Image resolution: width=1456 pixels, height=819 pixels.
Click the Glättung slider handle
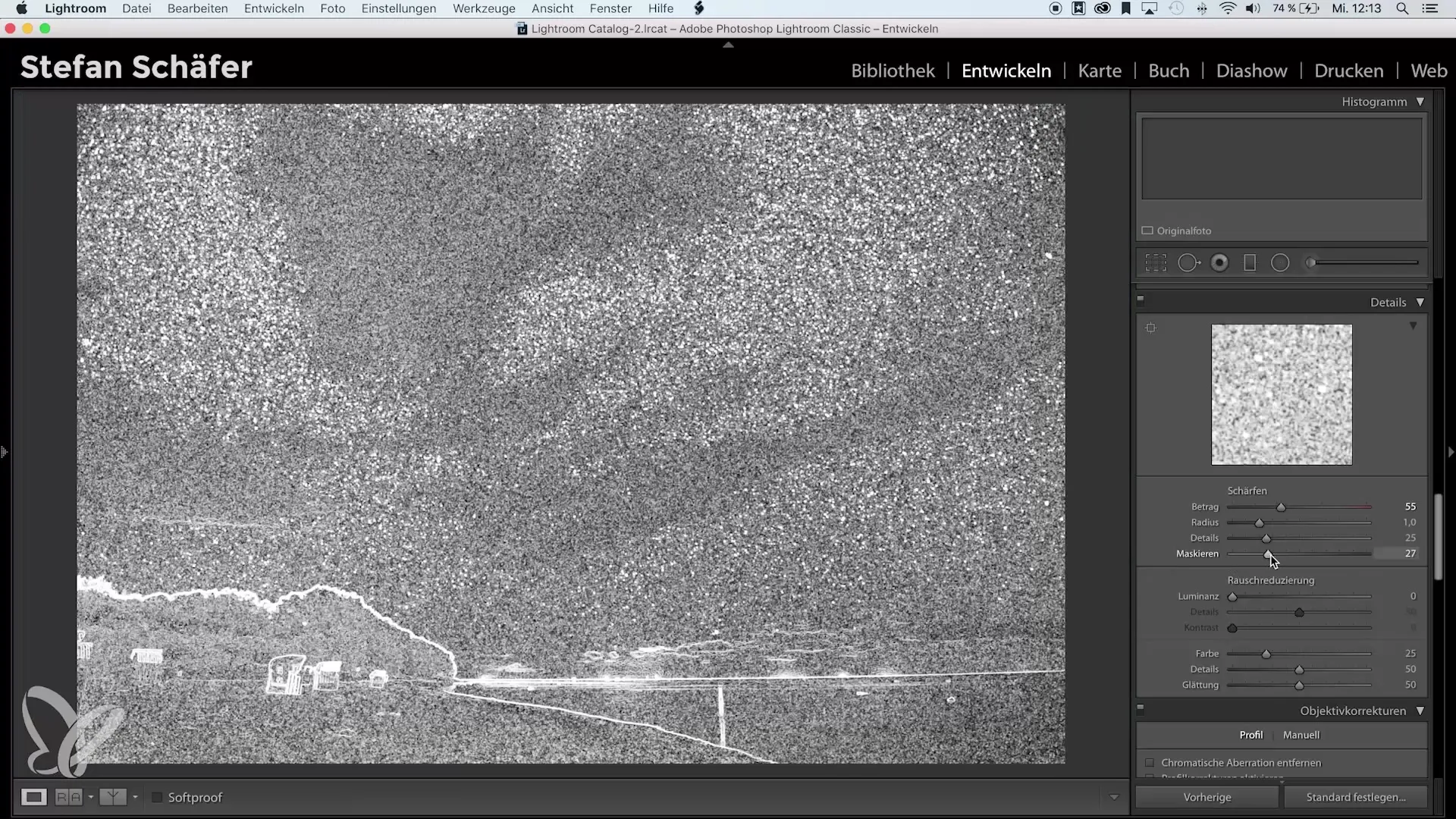click(x=1299, y=686)
